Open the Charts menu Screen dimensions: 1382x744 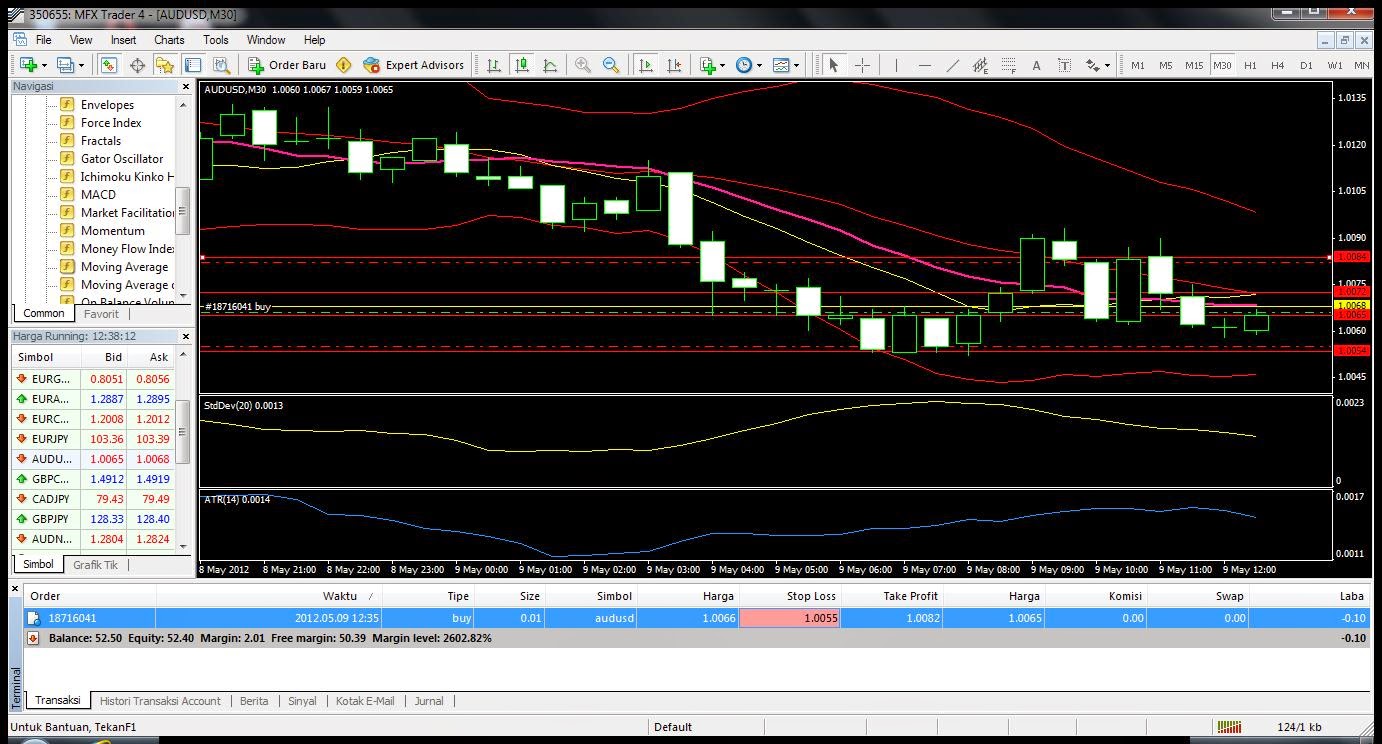click(x=169, y=40)
